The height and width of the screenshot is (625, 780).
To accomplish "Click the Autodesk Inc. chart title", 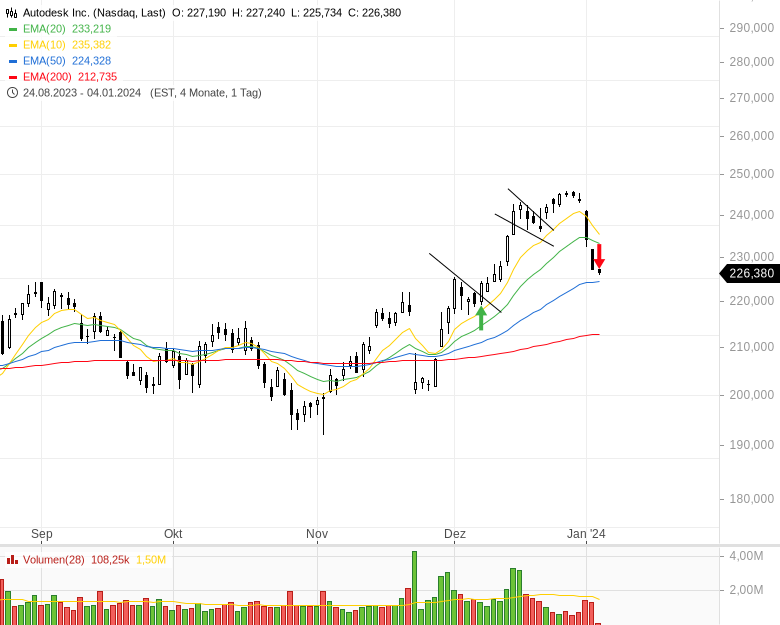I will 94,12.
